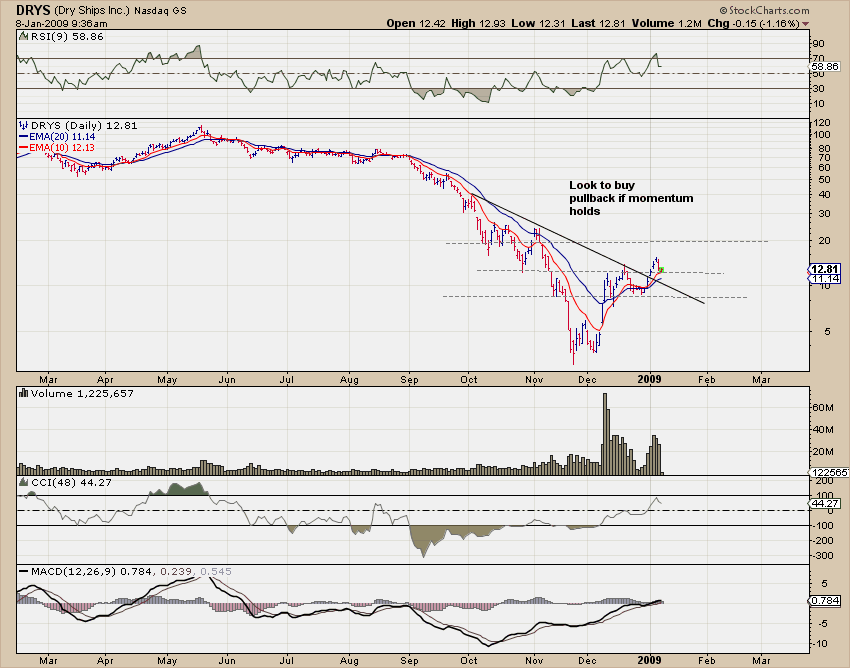
Task: Click the MACD(12,26,9) 0.784 panel label
Action: (x=92, y=571)
